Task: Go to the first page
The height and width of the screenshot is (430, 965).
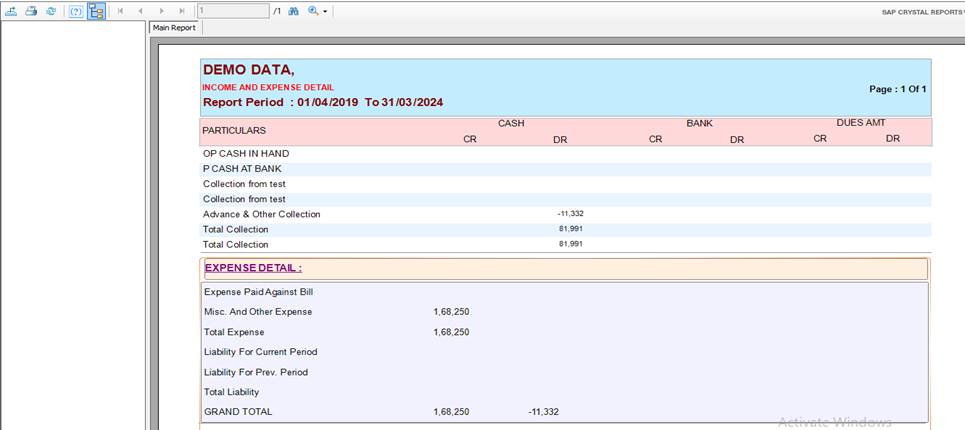Action: [x=121, y=11]
